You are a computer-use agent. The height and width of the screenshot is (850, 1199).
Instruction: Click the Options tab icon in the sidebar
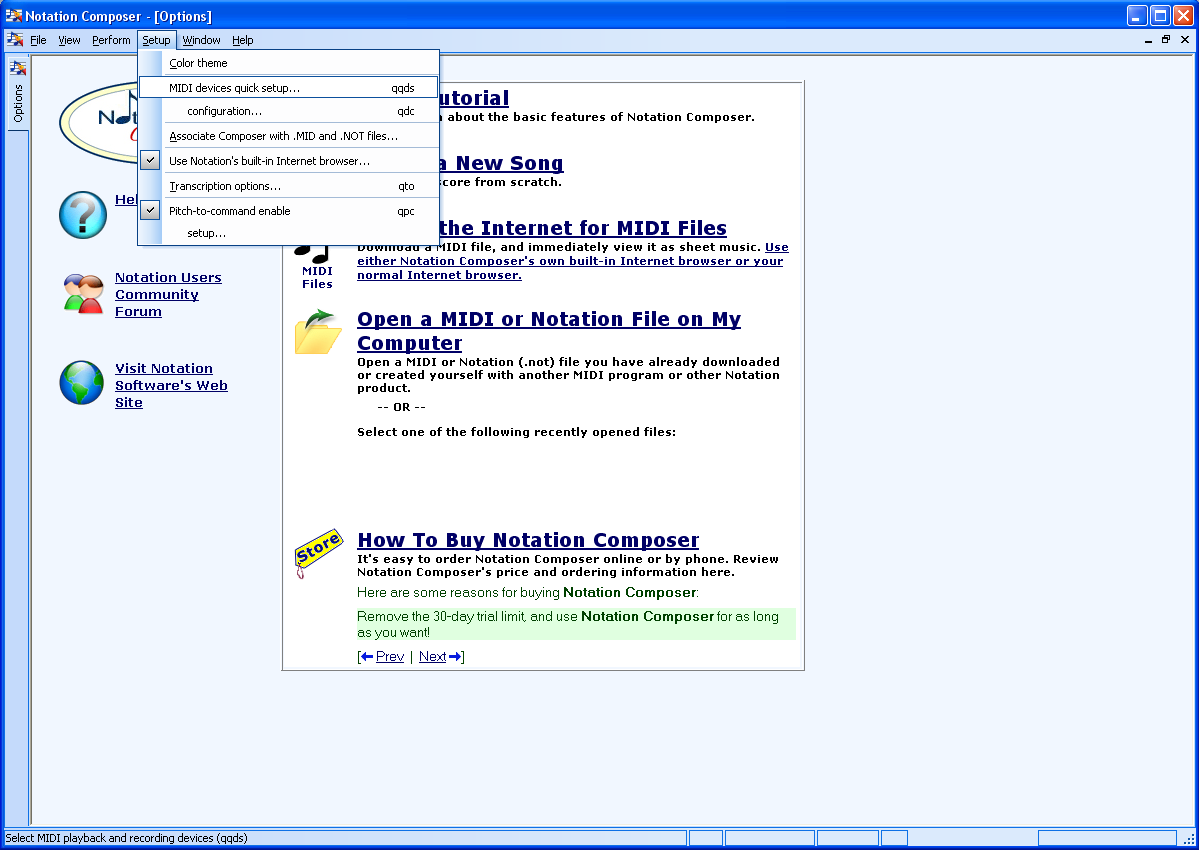click(x=18, y=68)
